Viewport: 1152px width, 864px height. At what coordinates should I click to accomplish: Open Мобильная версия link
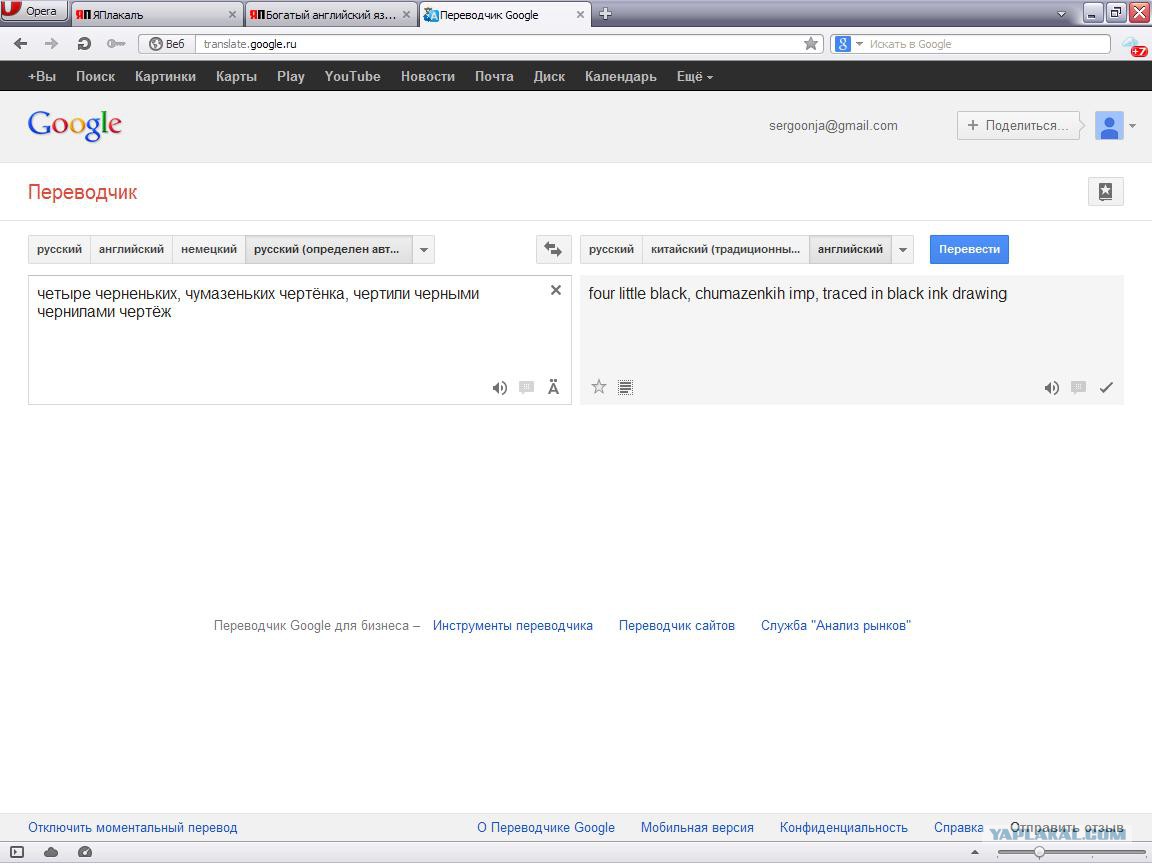coord(697,827)
